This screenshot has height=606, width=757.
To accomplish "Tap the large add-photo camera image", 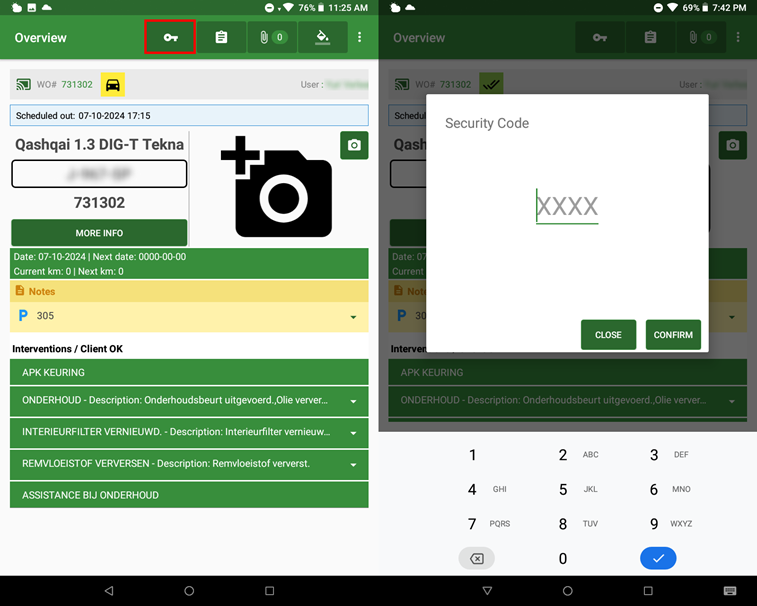I will click(x=278, y=189).
